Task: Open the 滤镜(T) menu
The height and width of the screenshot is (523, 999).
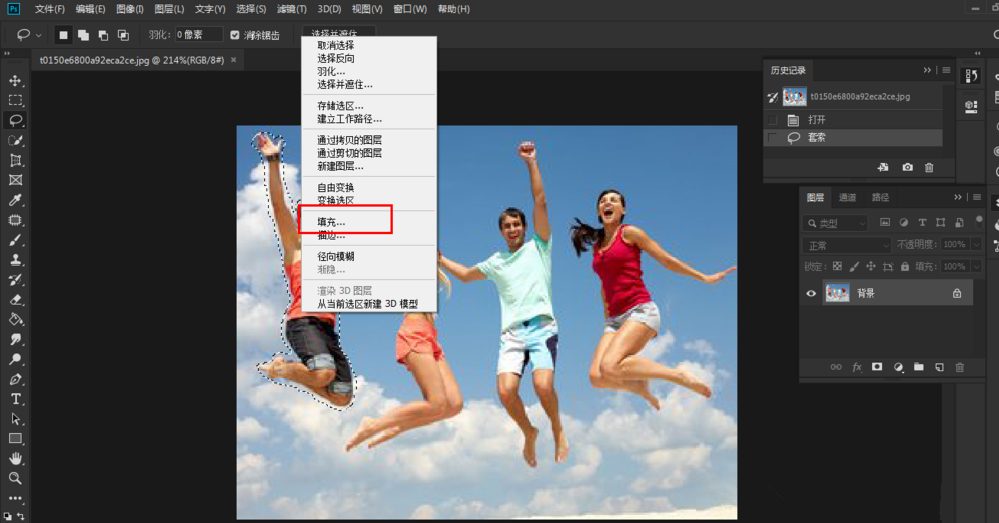Action: tap(291, 9)
